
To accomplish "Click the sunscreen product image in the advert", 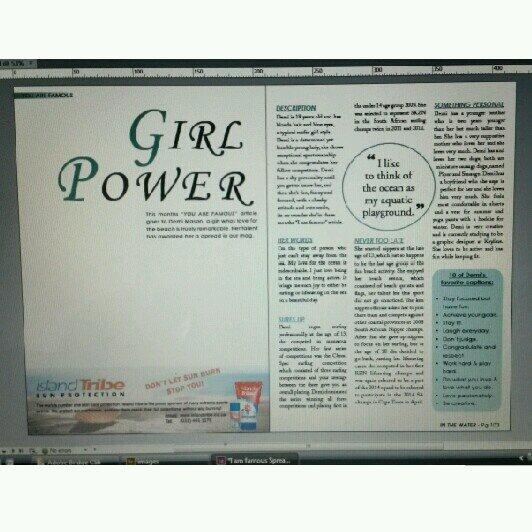I will [246, 405].
